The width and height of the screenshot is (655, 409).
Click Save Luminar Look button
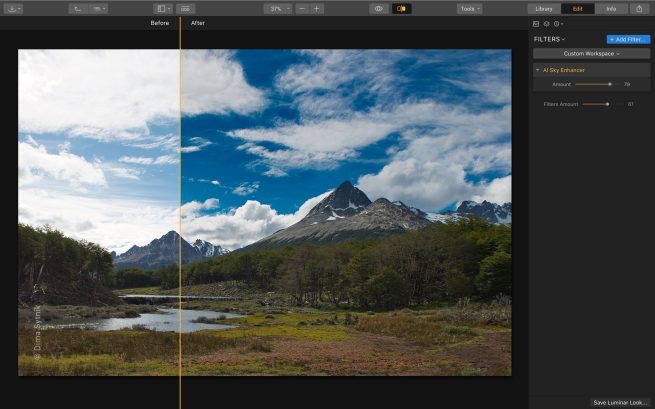(620, 402)
